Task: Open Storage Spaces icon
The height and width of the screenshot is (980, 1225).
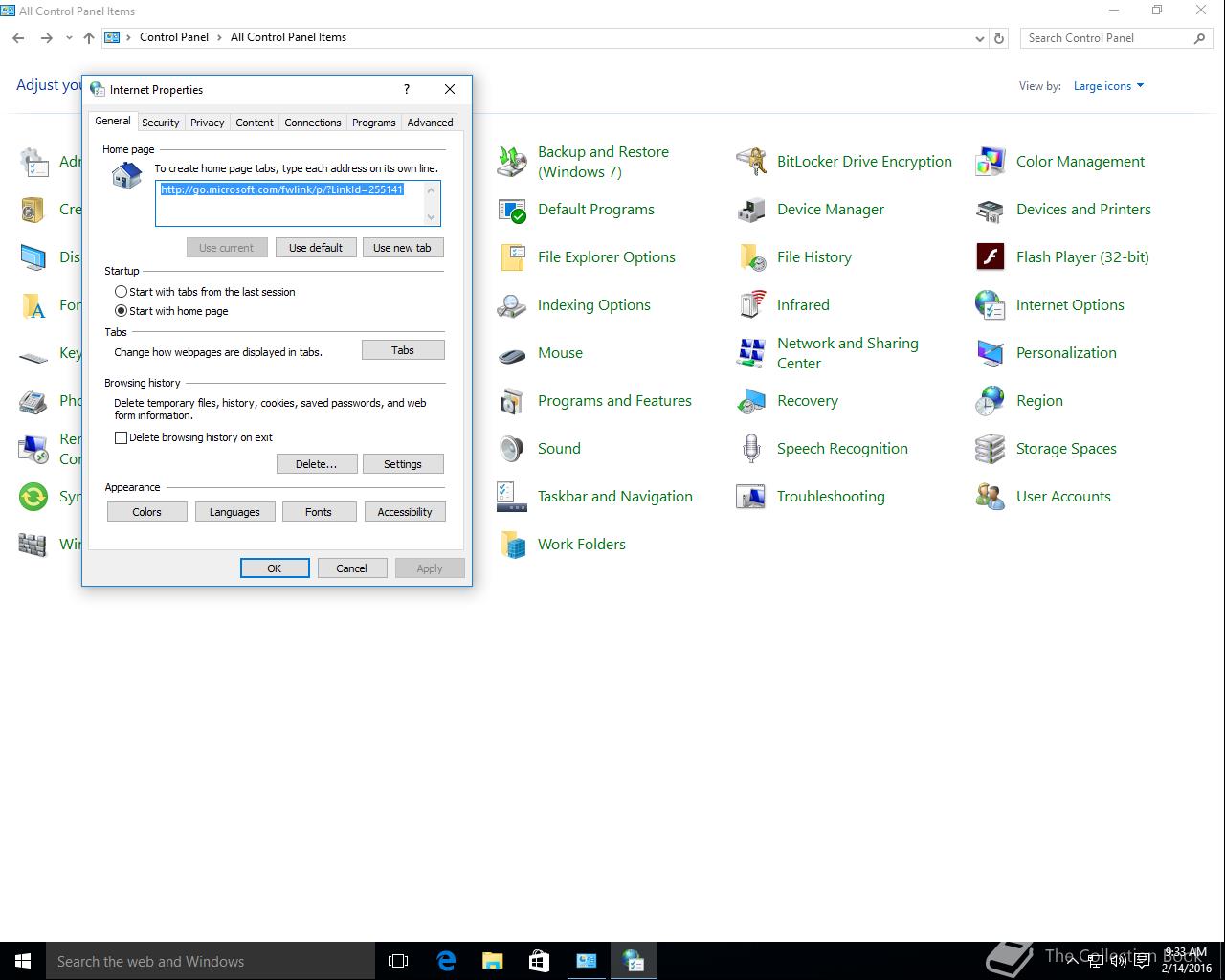Action: 991,449
